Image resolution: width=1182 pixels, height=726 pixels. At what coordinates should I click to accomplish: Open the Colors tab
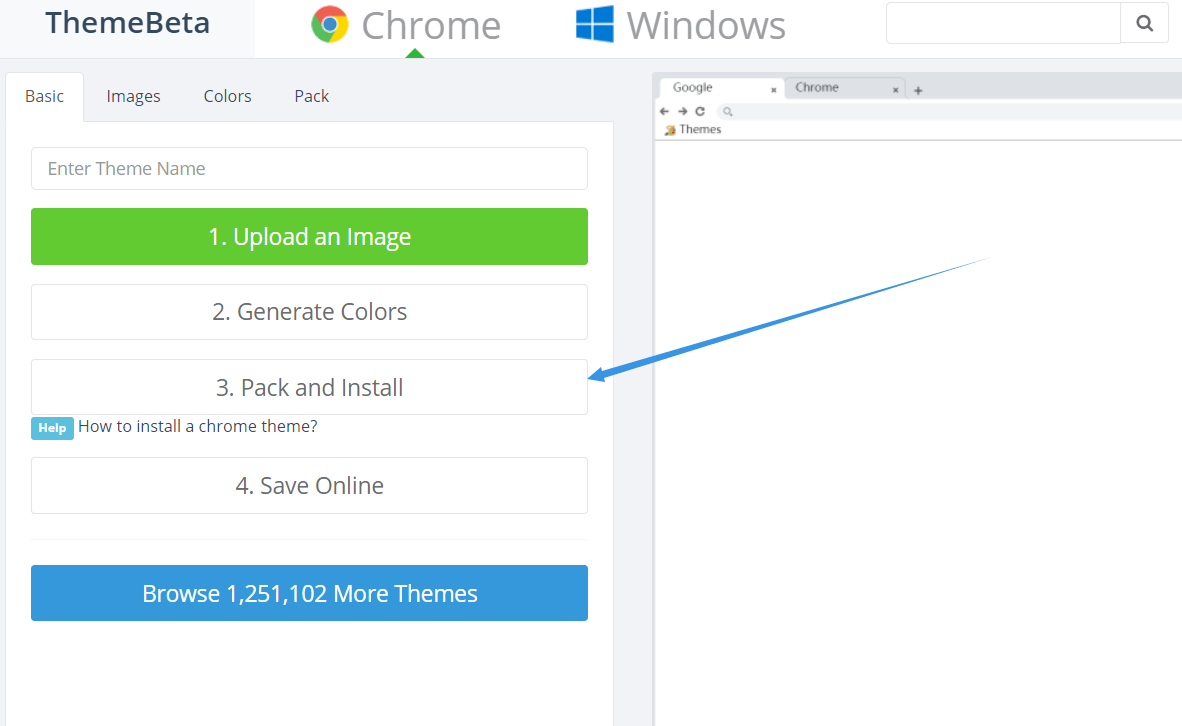[227, 96]
